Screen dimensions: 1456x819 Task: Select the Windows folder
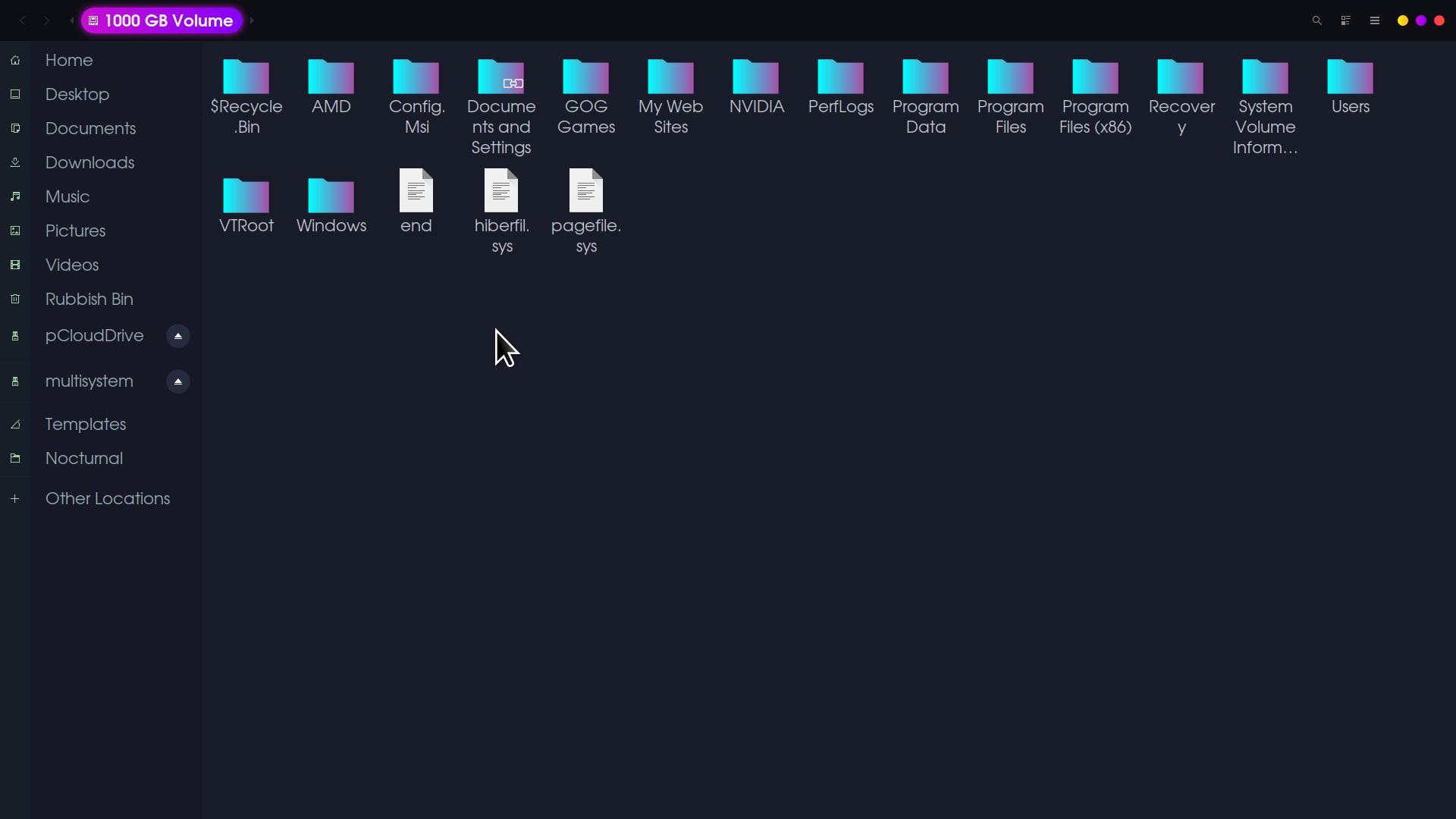click(331, 197)
